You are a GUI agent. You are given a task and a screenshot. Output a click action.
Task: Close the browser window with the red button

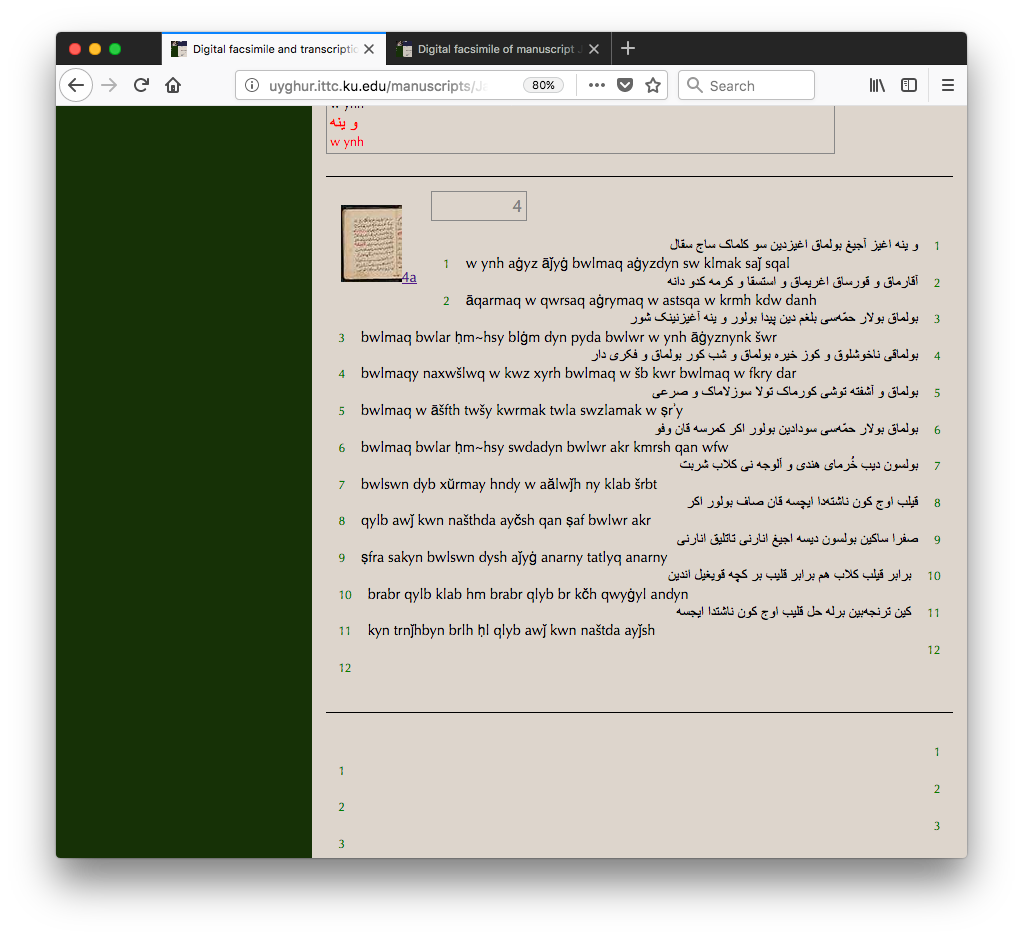[75, 49]
